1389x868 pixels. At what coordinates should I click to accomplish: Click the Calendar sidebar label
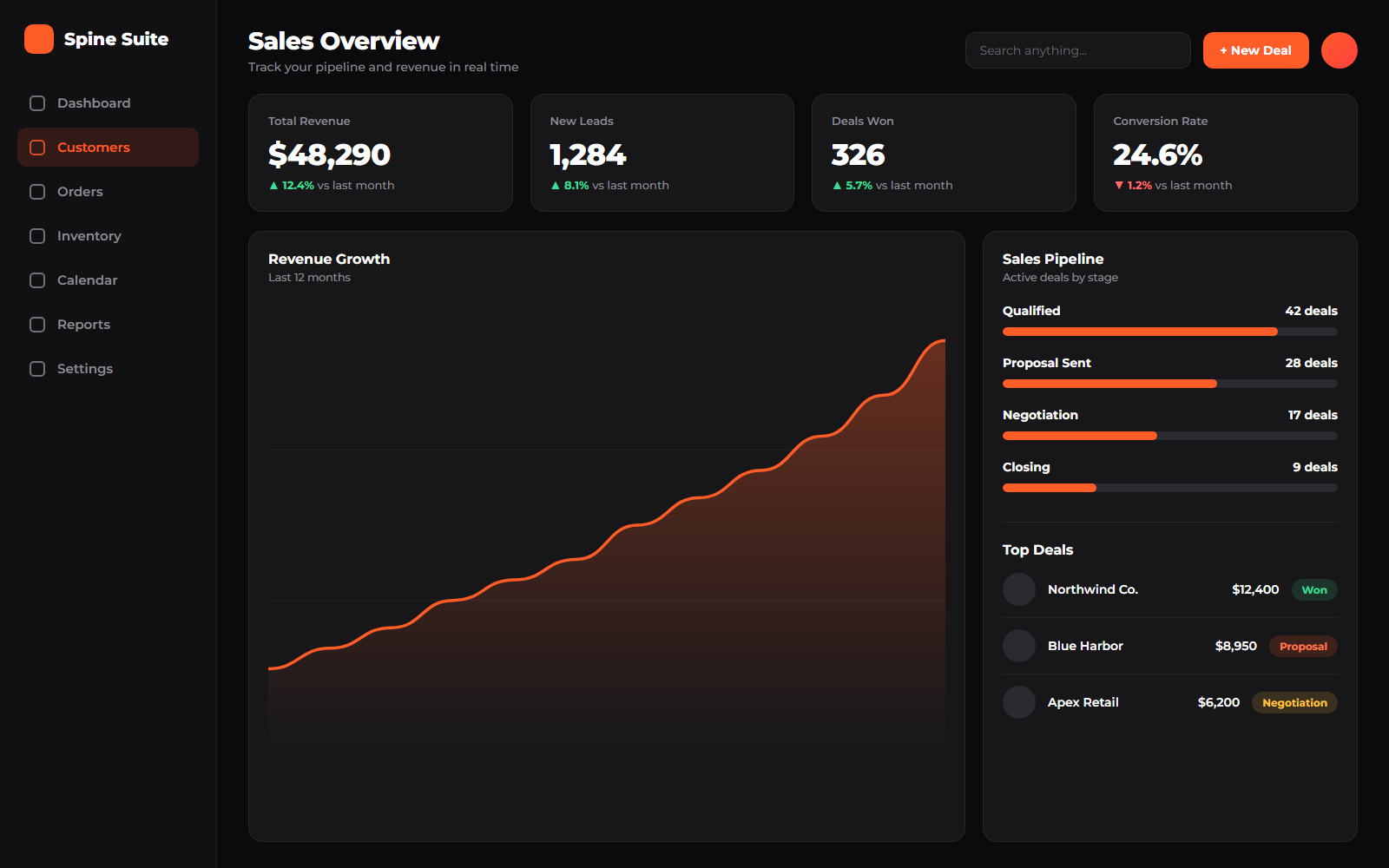tap(87, 280)
